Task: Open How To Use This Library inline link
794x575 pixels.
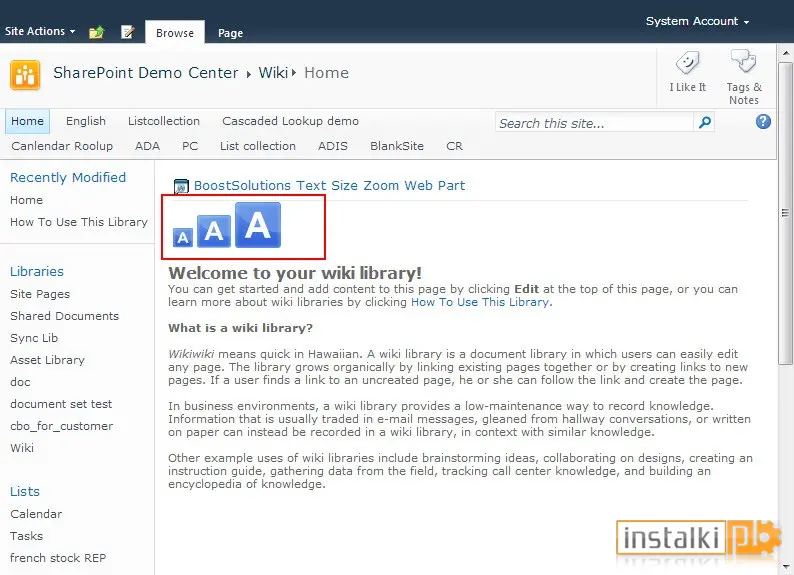Action: coord(480,302)
